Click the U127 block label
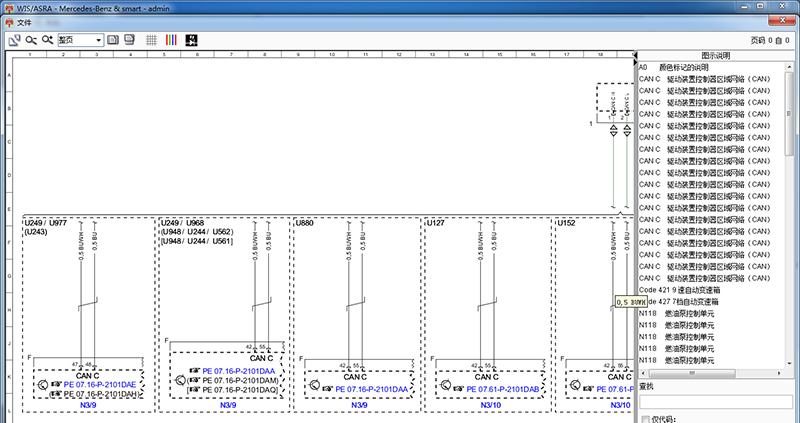This screenshot has height=423, width=800. tap(436, 223)
